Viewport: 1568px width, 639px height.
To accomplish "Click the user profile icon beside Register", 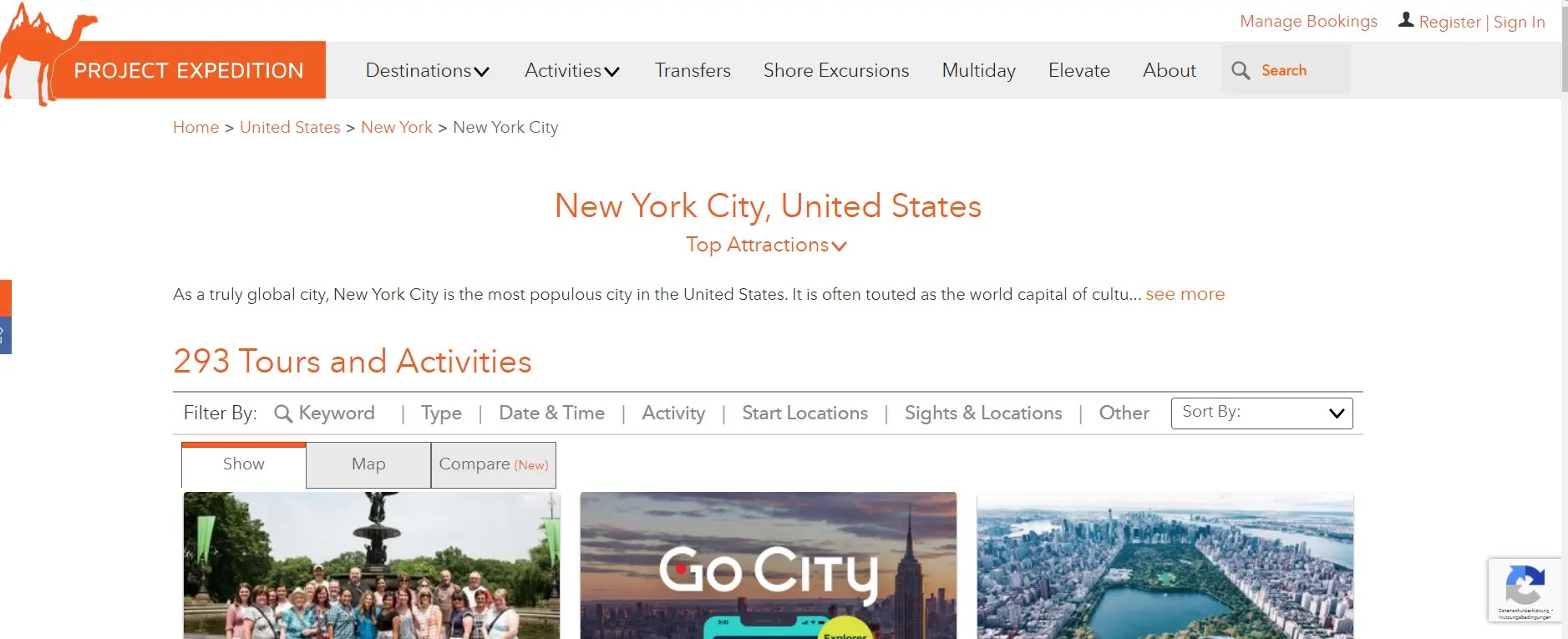I will coord(1406,20).
